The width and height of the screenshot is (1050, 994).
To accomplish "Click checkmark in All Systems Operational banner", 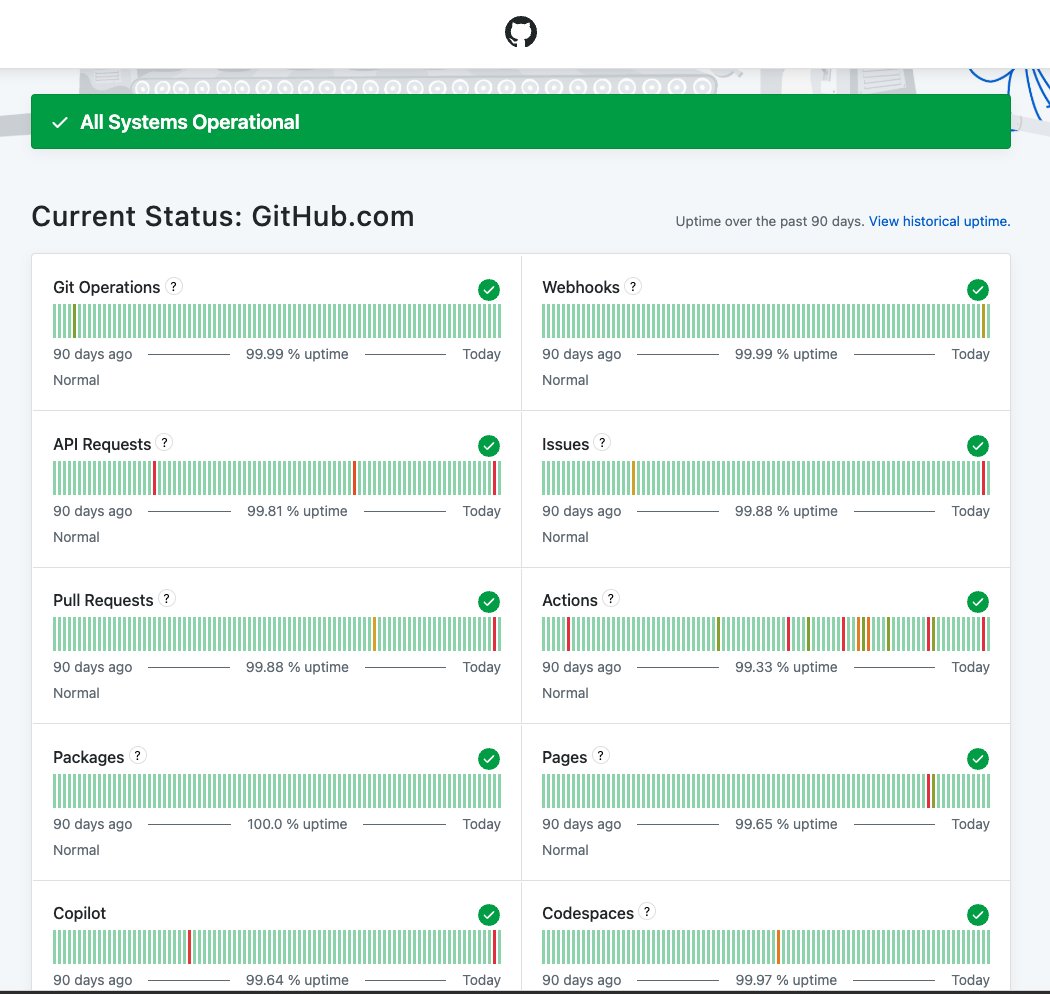I will (x=60, y=122).
